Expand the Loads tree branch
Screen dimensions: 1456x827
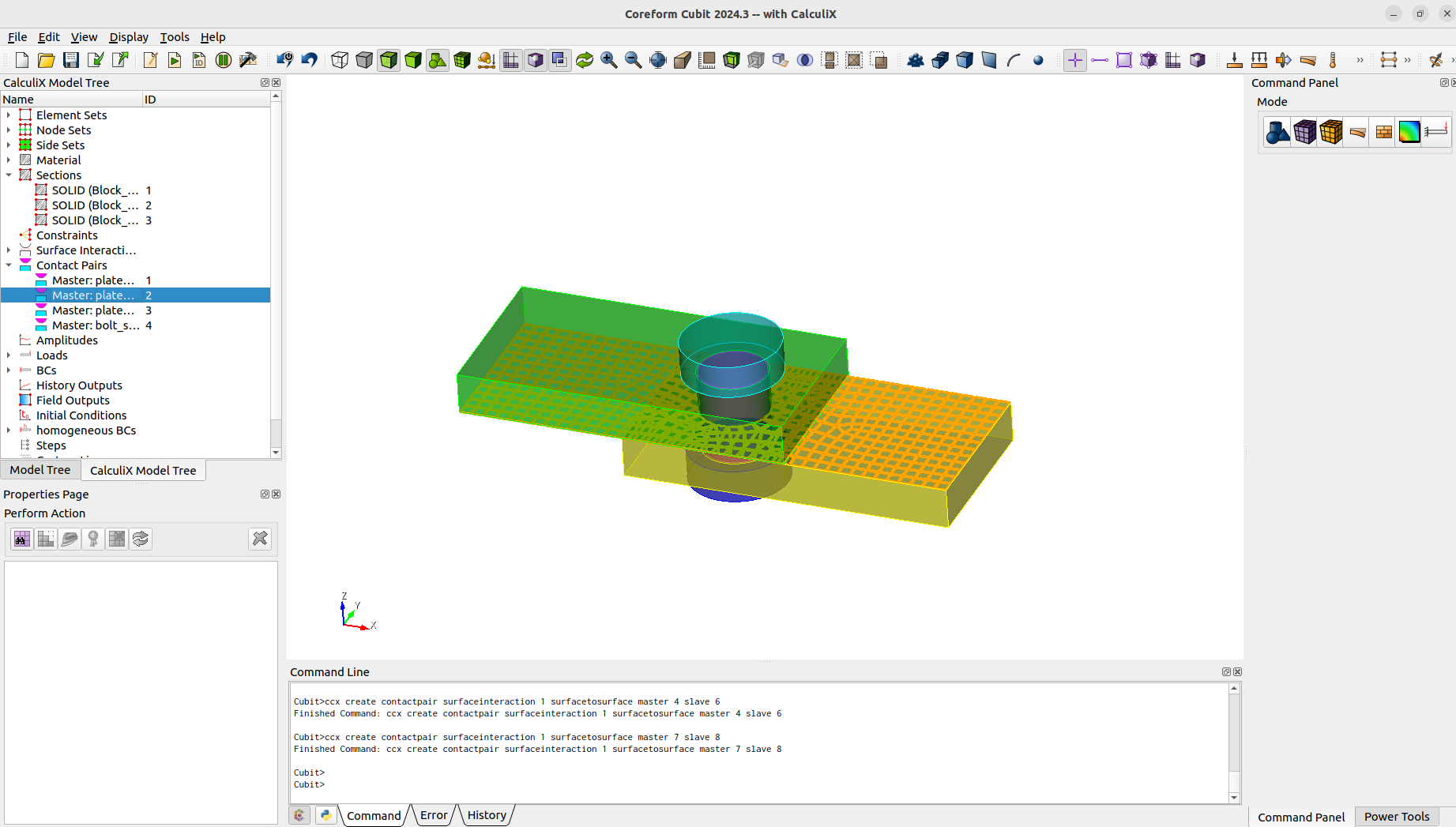[9, 355]
